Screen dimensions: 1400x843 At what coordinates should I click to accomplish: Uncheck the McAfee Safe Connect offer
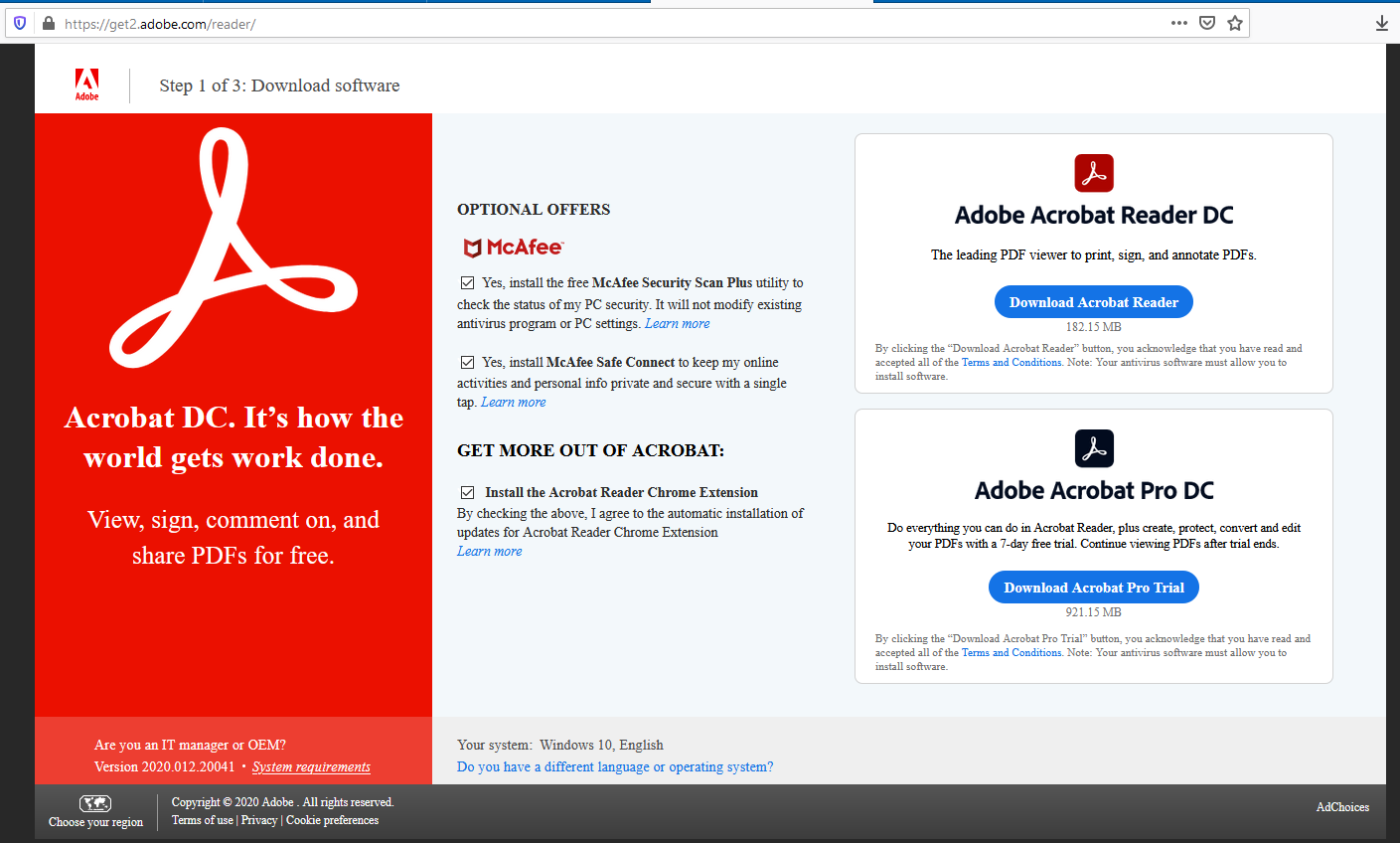(467, 363)
